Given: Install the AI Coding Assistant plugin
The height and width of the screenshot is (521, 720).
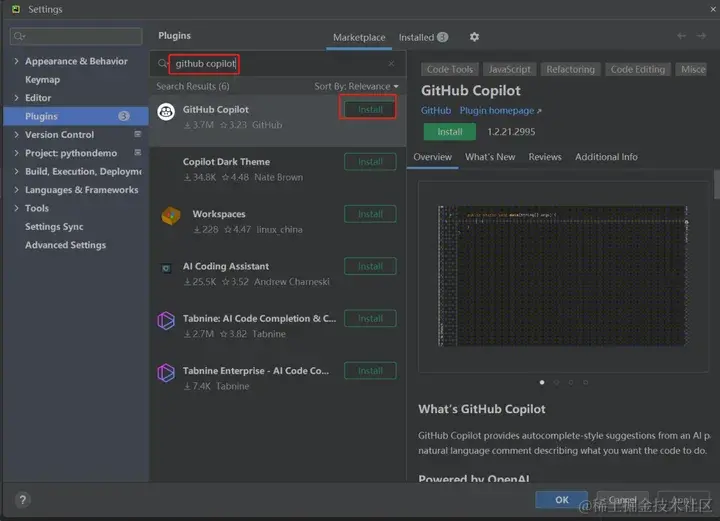Looking at the screenshot, I should (x=370, y=266).
